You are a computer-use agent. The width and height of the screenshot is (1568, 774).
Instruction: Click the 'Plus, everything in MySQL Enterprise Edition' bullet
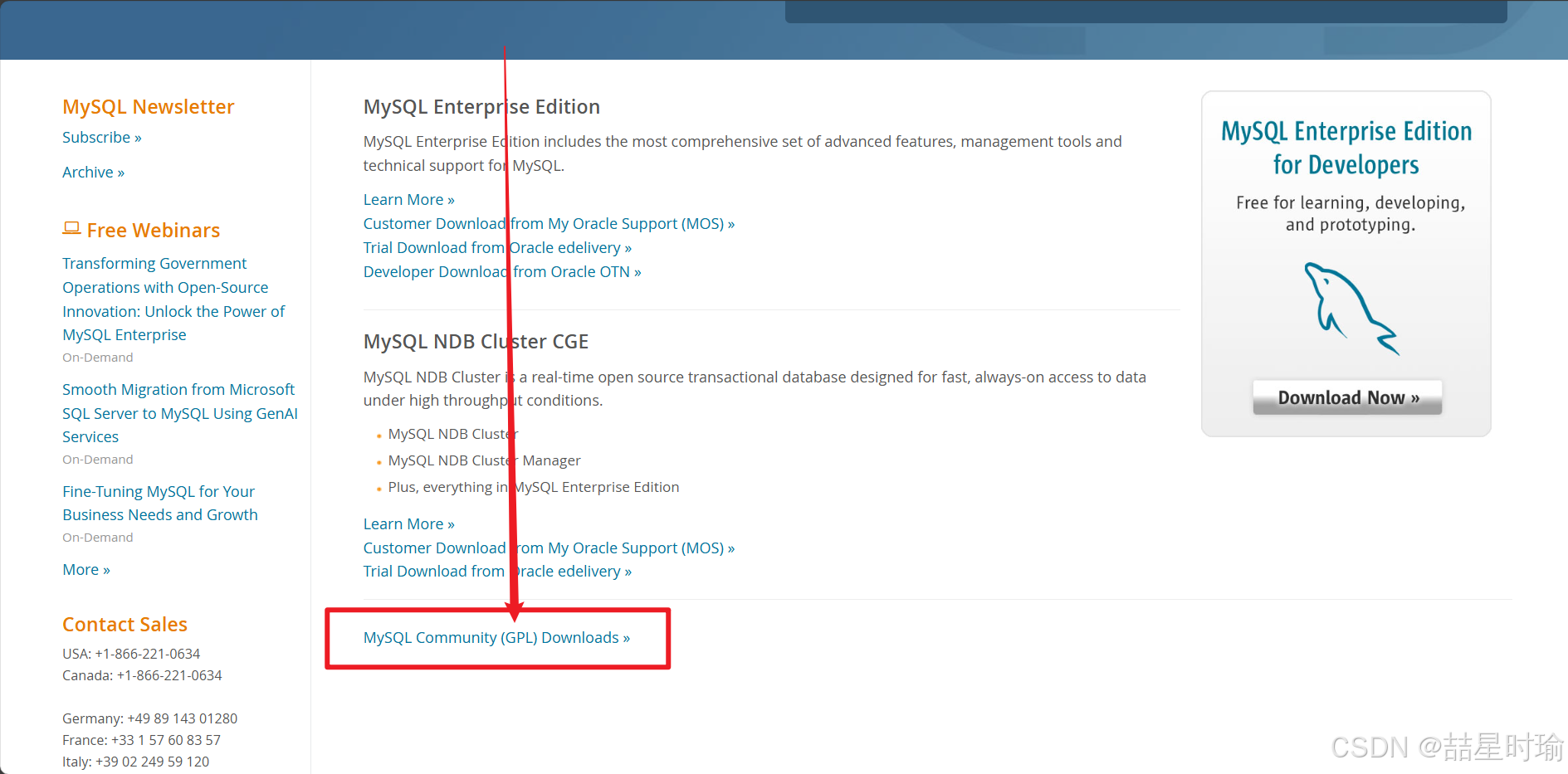(x=534, y=488)
